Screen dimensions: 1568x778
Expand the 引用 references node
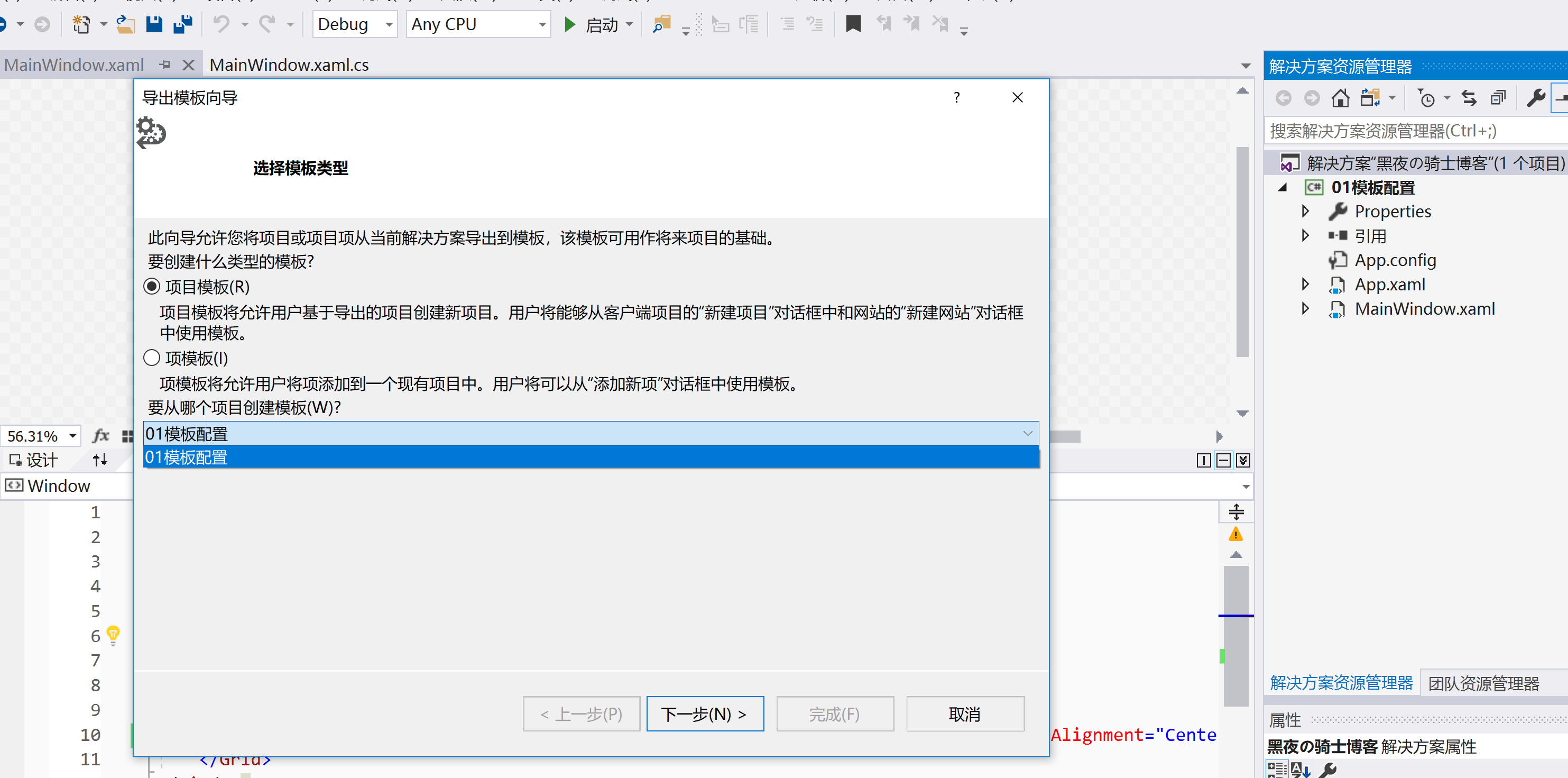point(1304,235)
